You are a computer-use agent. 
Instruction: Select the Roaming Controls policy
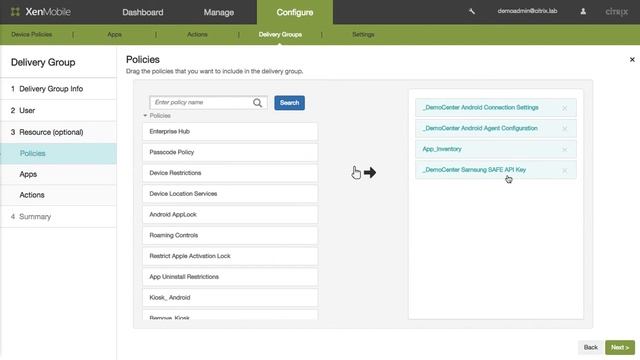230,236
